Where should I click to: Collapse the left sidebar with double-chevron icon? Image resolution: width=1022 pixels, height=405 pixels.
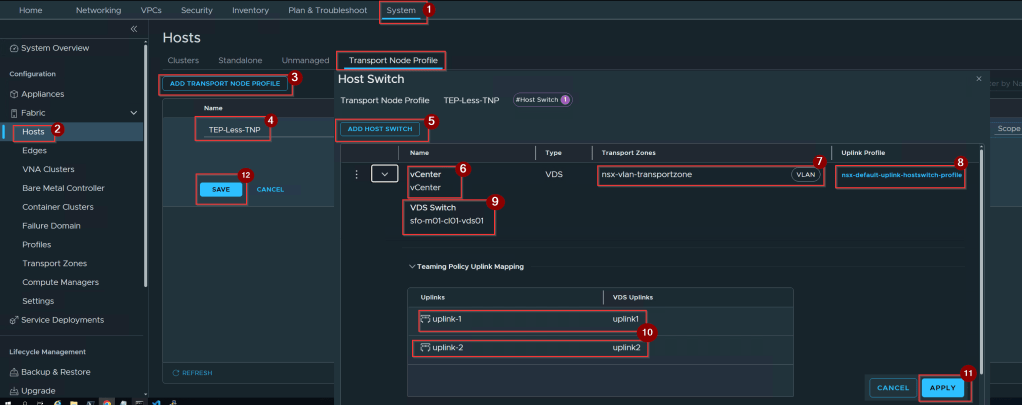pos(134,29)
